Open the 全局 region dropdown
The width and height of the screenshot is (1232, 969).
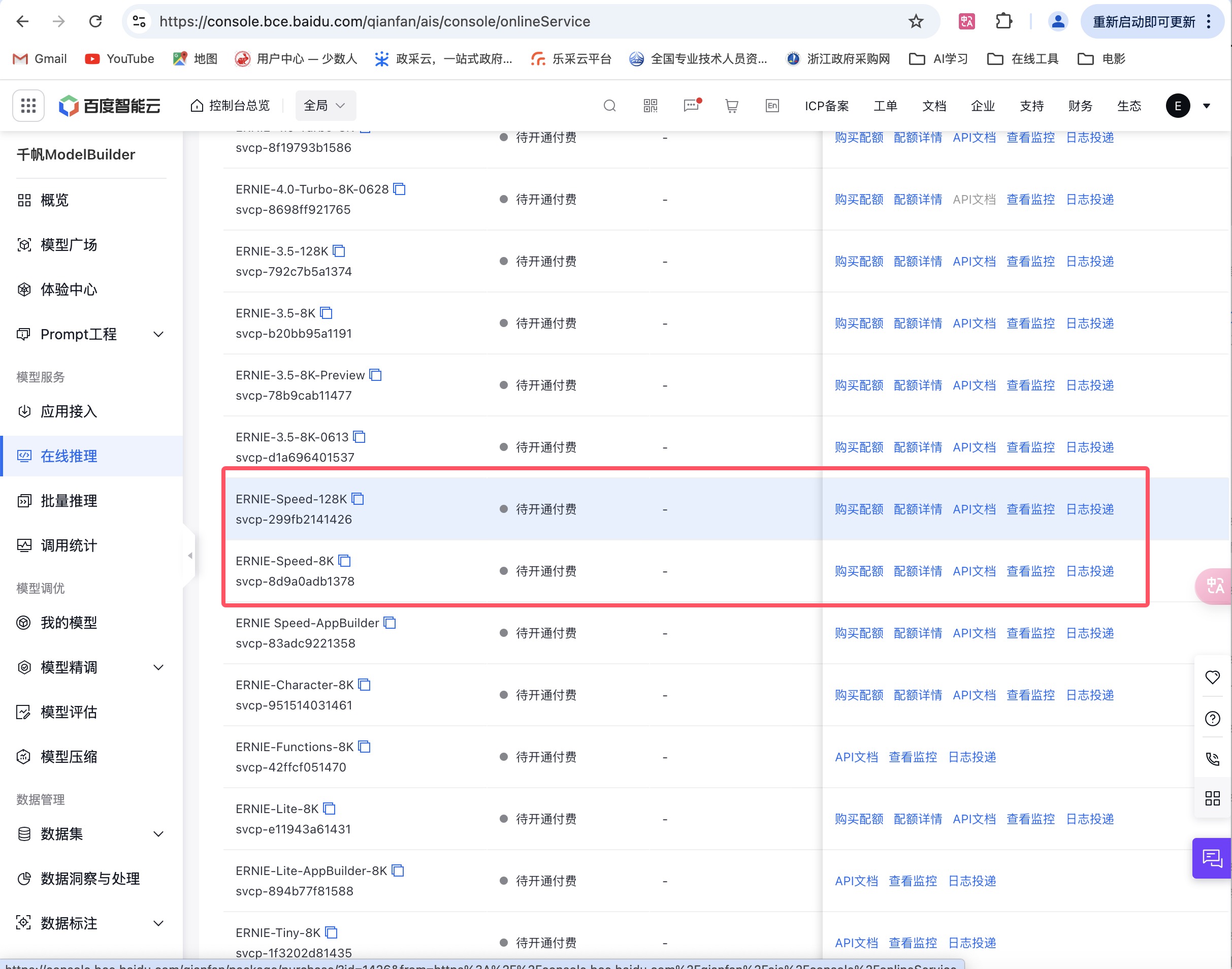[x=325, y=106]
